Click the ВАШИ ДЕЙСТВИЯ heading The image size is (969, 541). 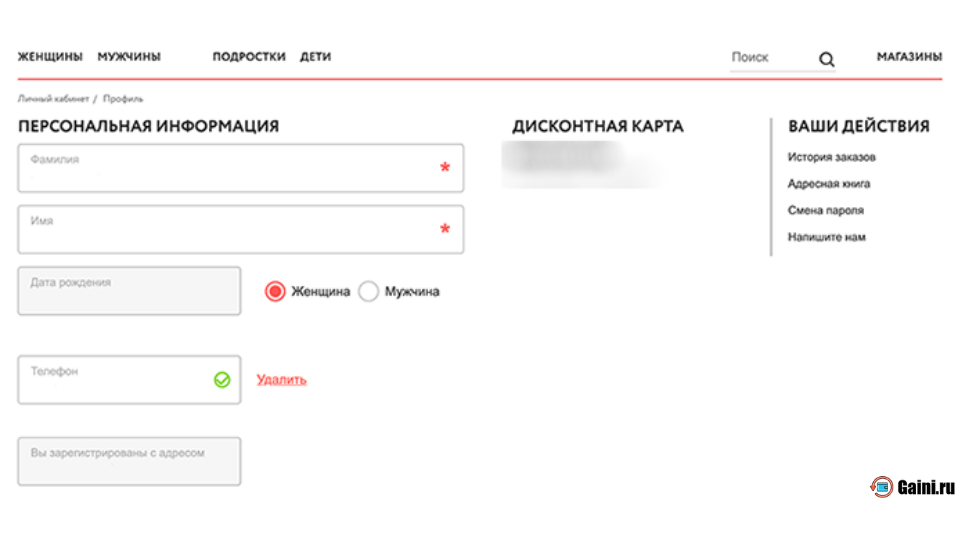(858, 126)
